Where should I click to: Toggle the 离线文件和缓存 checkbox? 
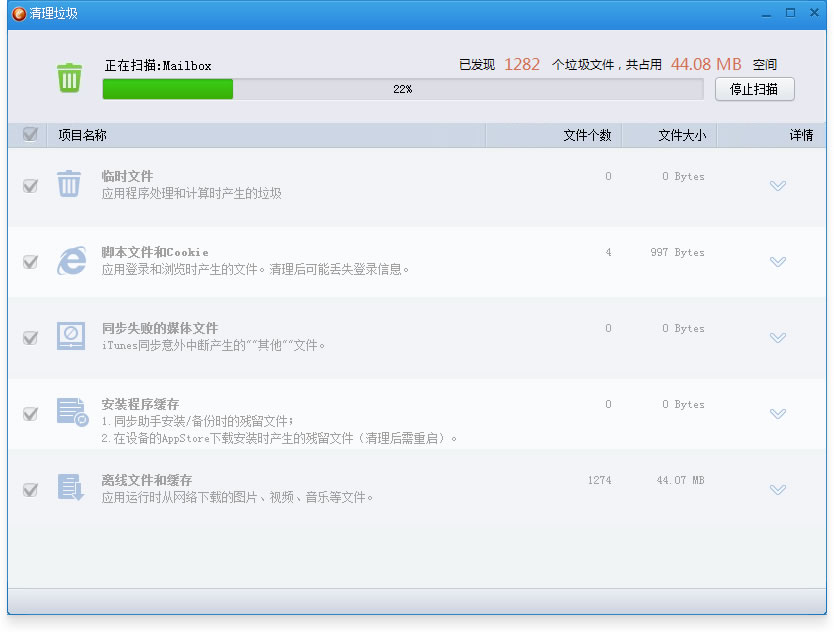[x=30, y=490]
